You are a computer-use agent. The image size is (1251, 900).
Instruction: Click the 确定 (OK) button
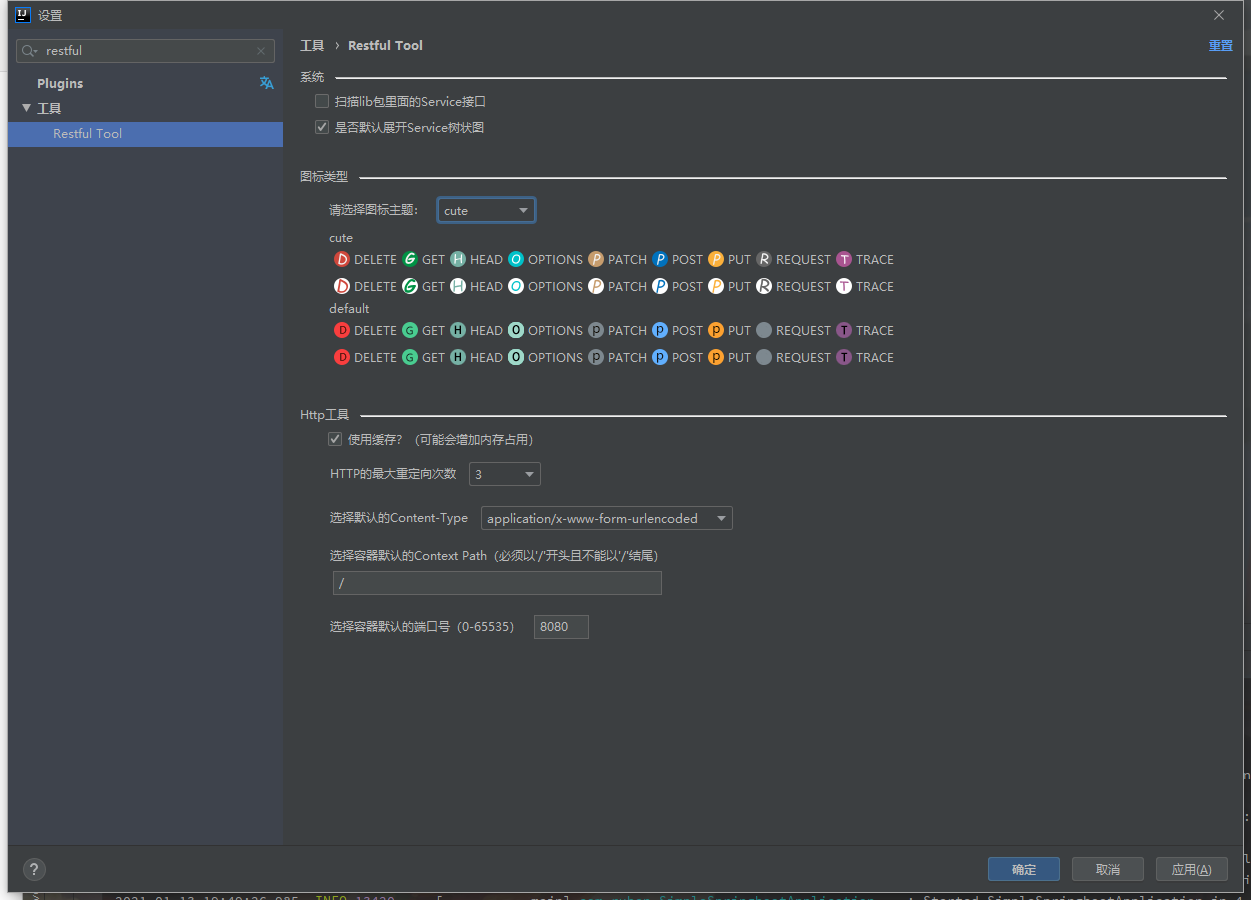(x=1024, y=869)
